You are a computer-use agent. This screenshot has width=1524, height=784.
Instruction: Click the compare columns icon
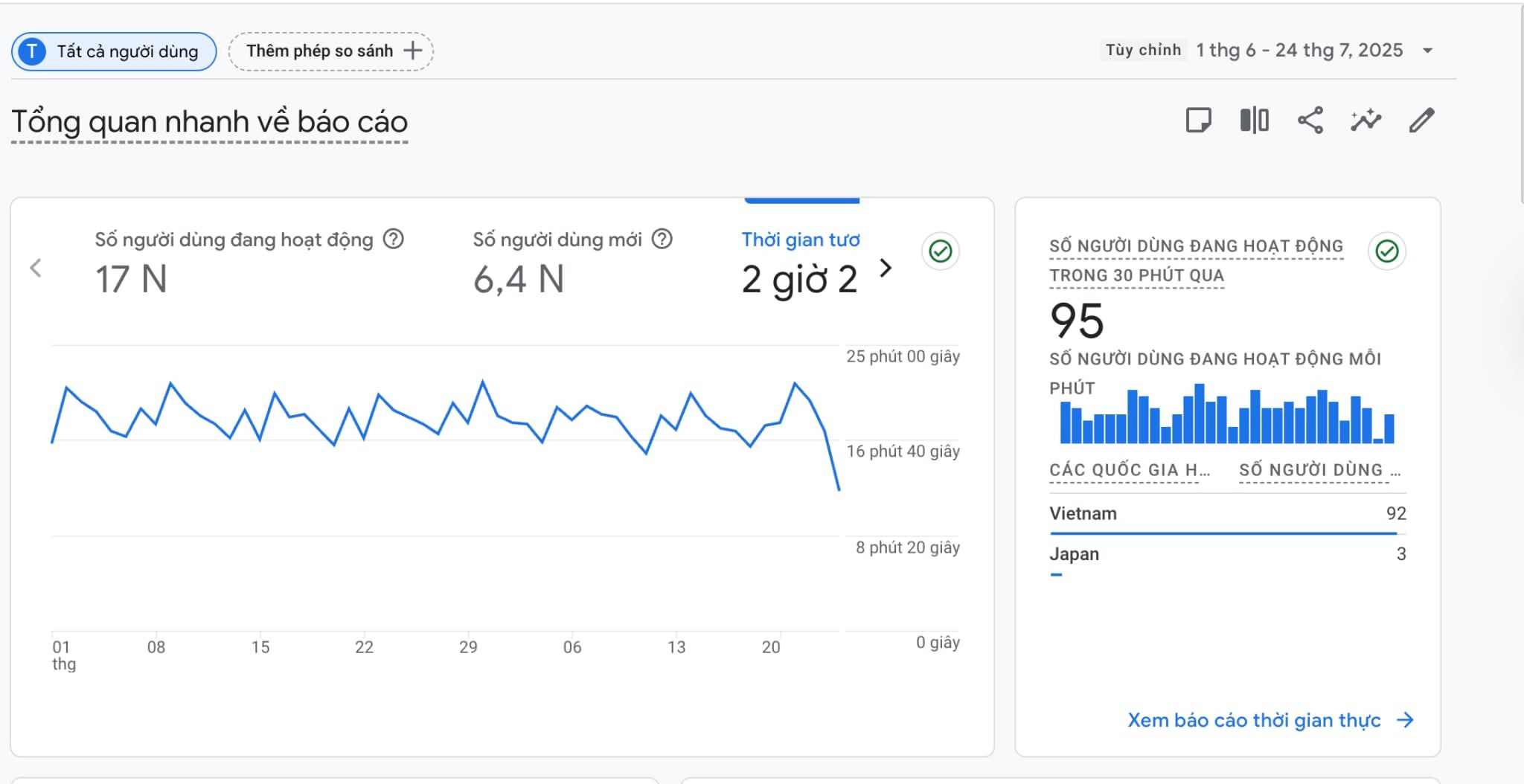tap(1254, 120)
